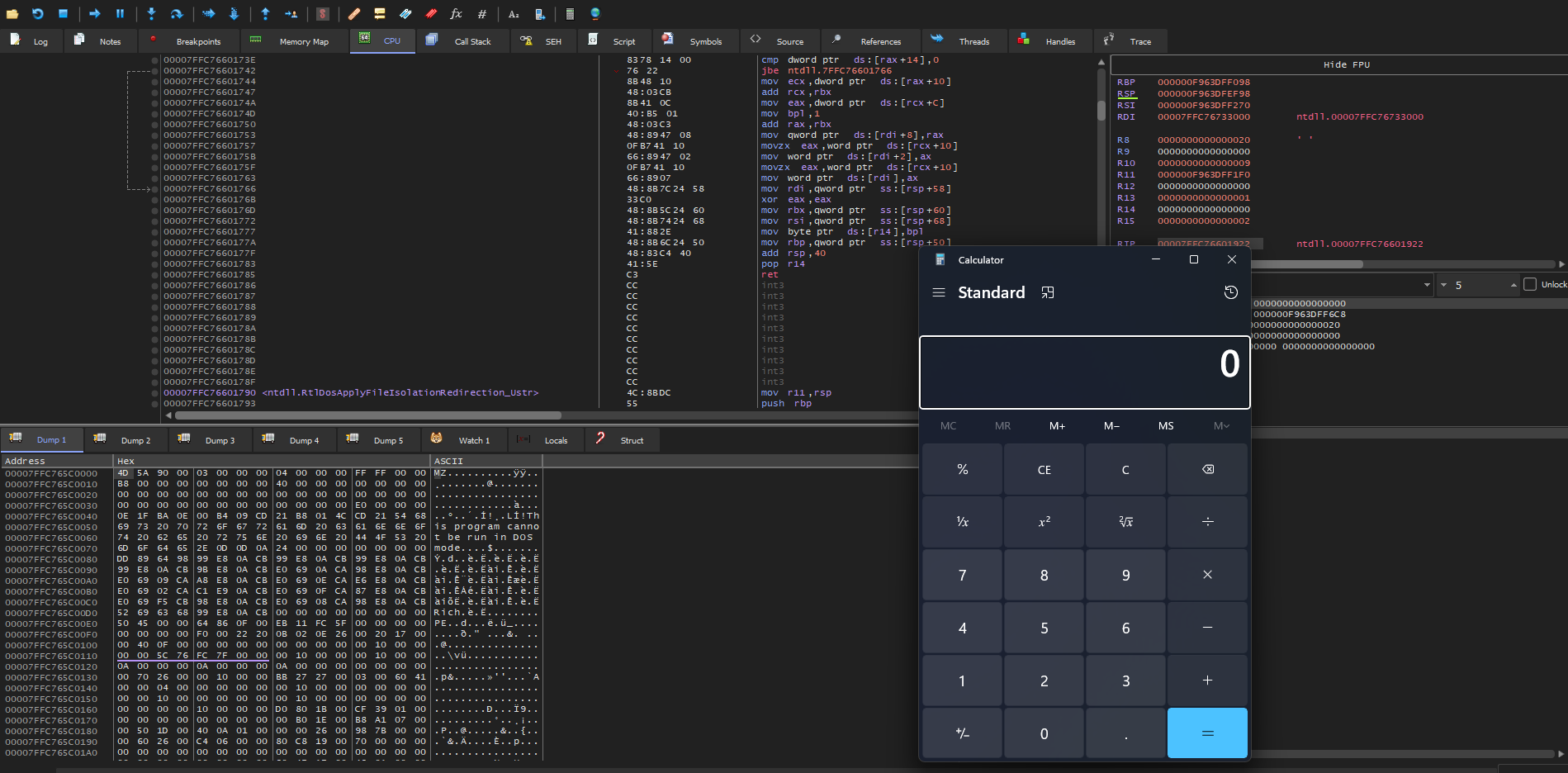Step Over using the curved arrow icon
This screenshot has height=773, width=1568.
click(x=177, y=14)
